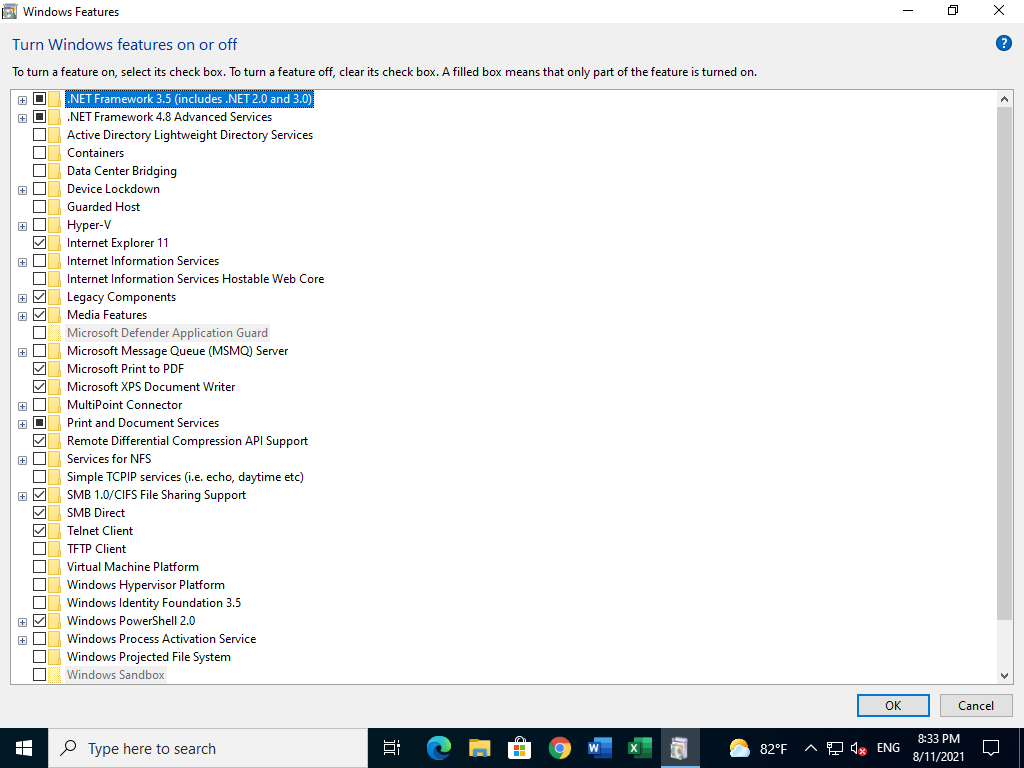Open Microsoft Word from the taskbar
The height and width of the screenshot is (768, 1024).
pyautogui.click(x=600, y=748)
